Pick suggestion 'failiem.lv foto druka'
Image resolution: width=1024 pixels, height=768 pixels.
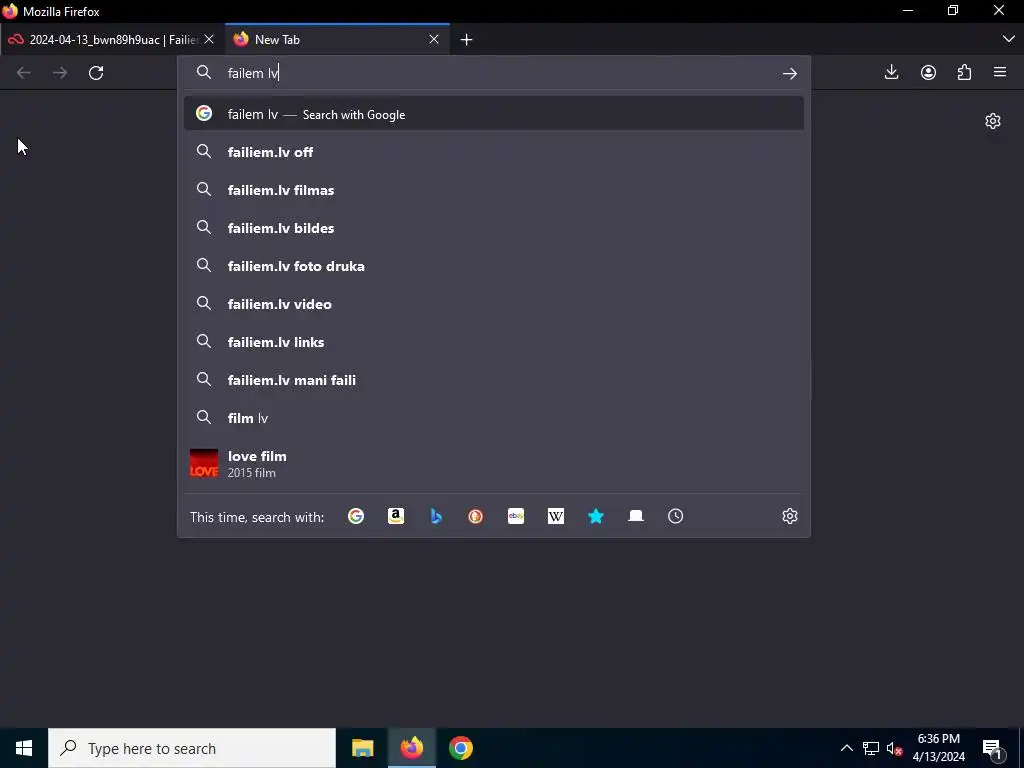[x=494, y=265]
